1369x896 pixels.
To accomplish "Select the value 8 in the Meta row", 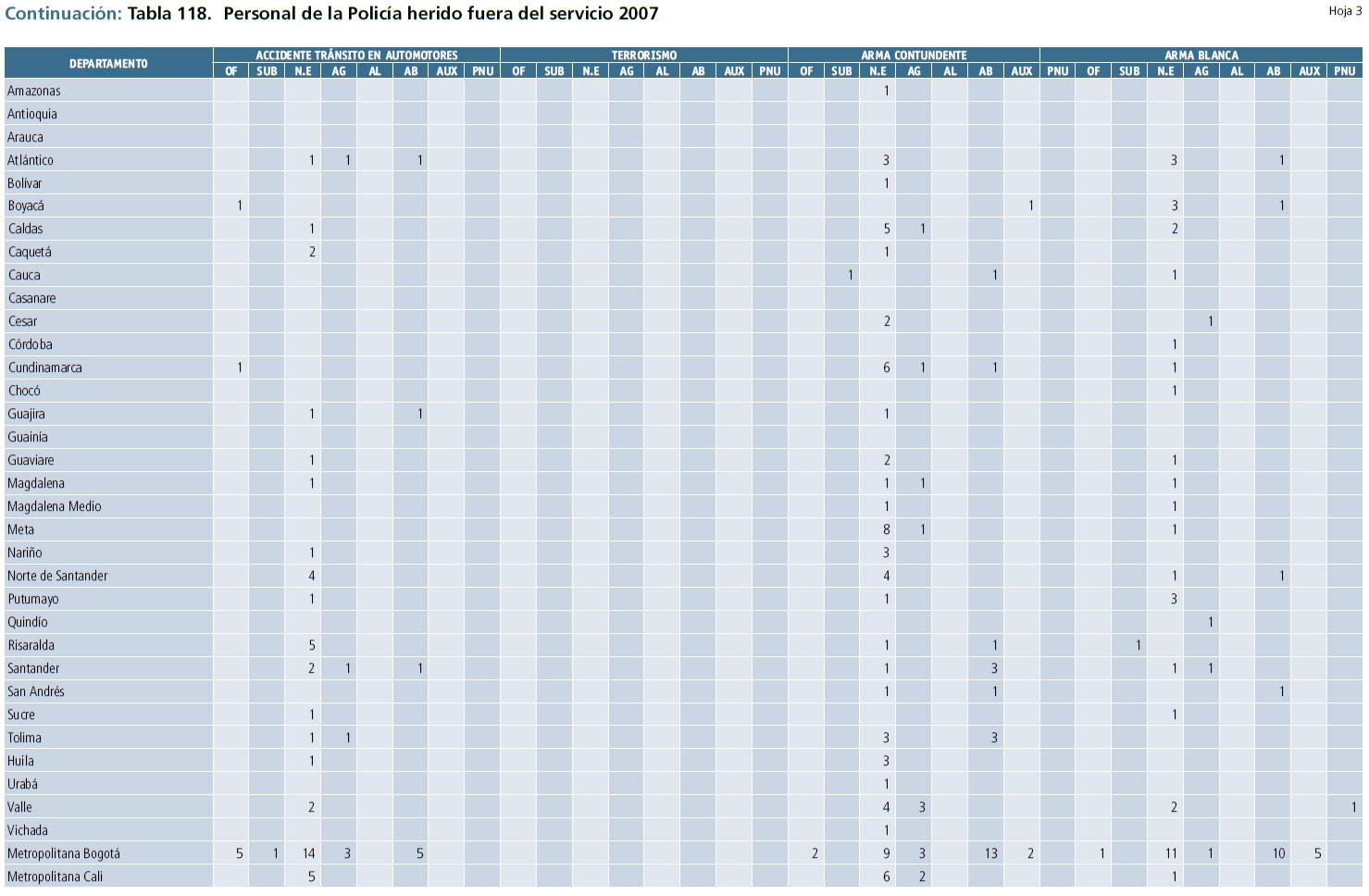I will click(x=886, y=529).
